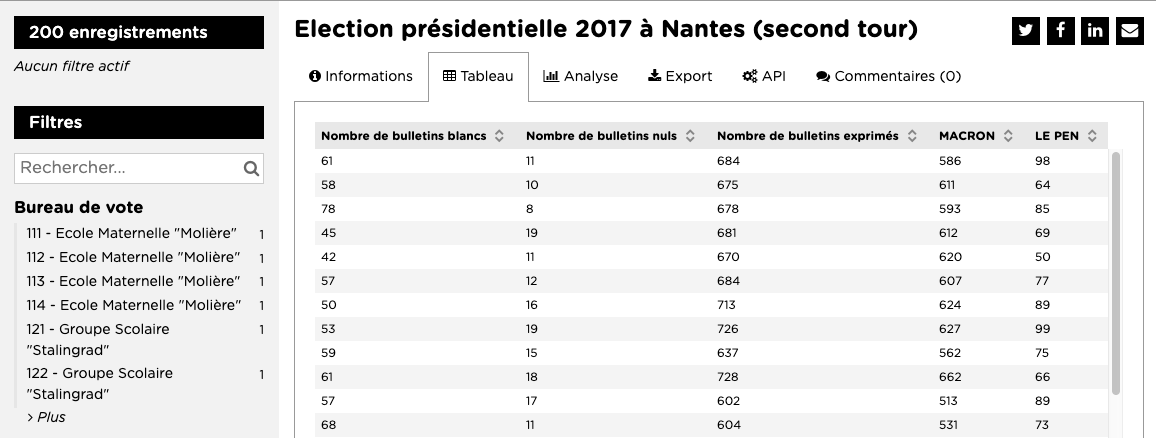Open the Export tab
The image size is (1156, 438).
coord(680,76)
